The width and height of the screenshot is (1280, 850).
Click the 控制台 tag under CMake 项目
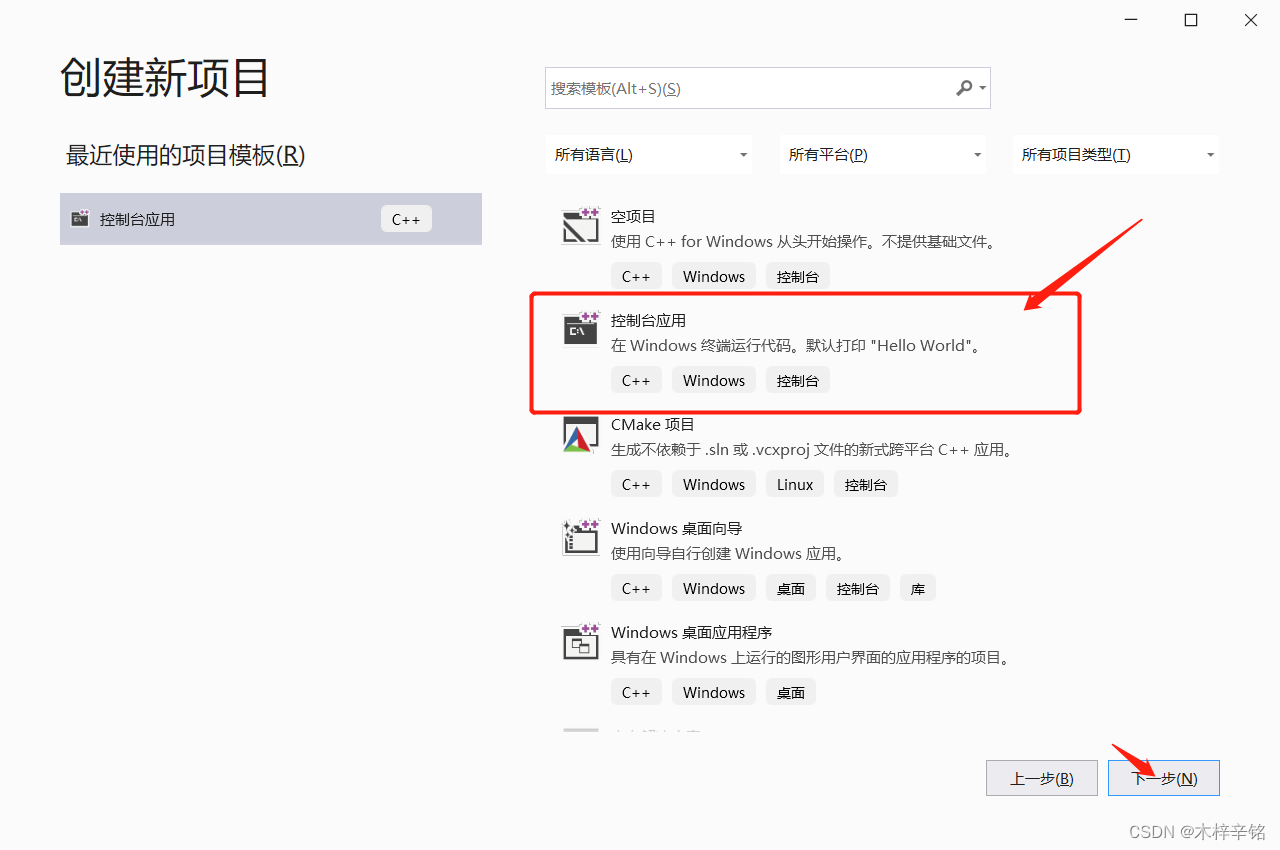point(866,484)
